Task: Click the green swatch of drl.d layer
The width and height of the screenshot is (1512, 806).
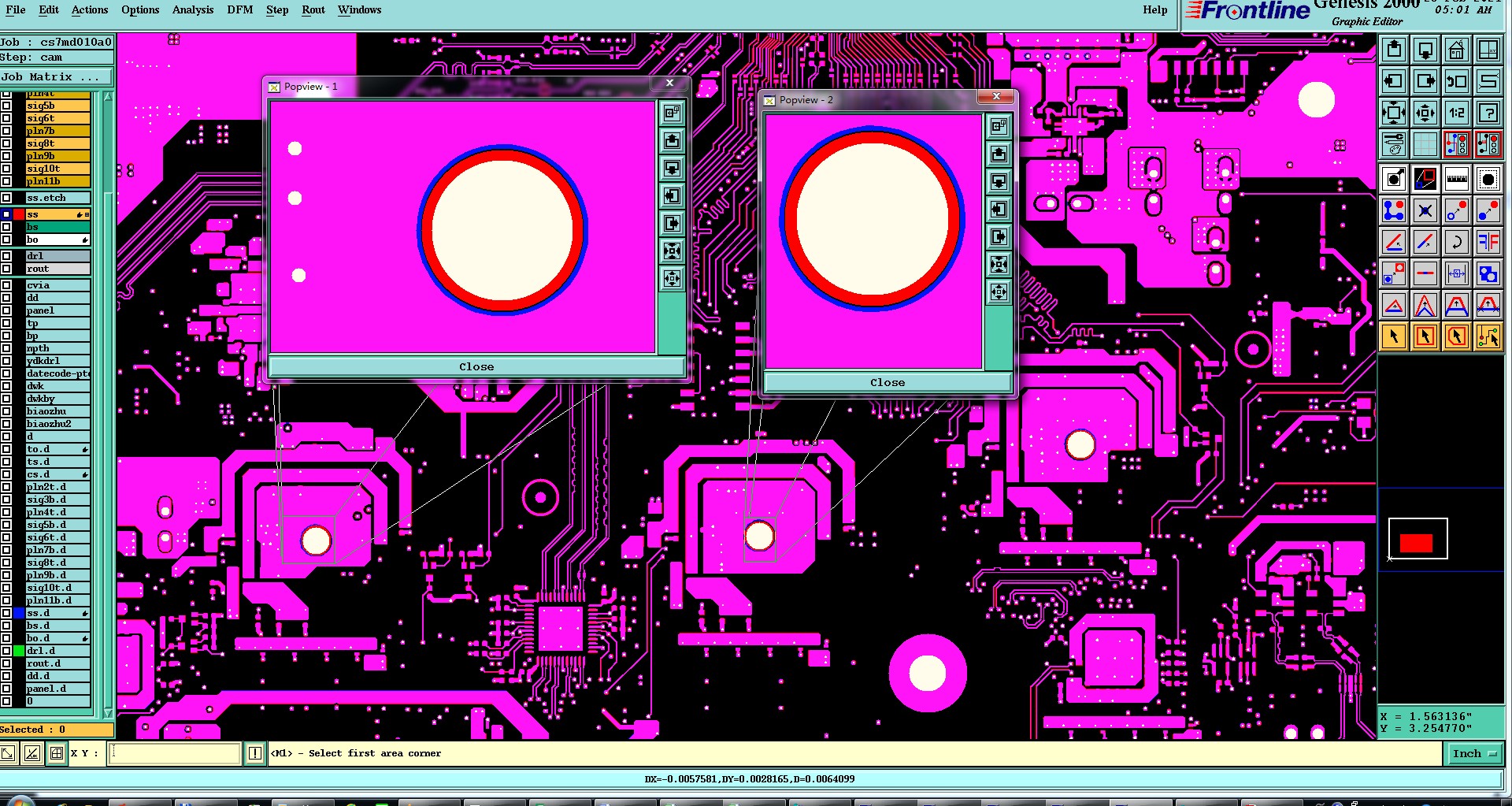Action: (x=19, y=651)
